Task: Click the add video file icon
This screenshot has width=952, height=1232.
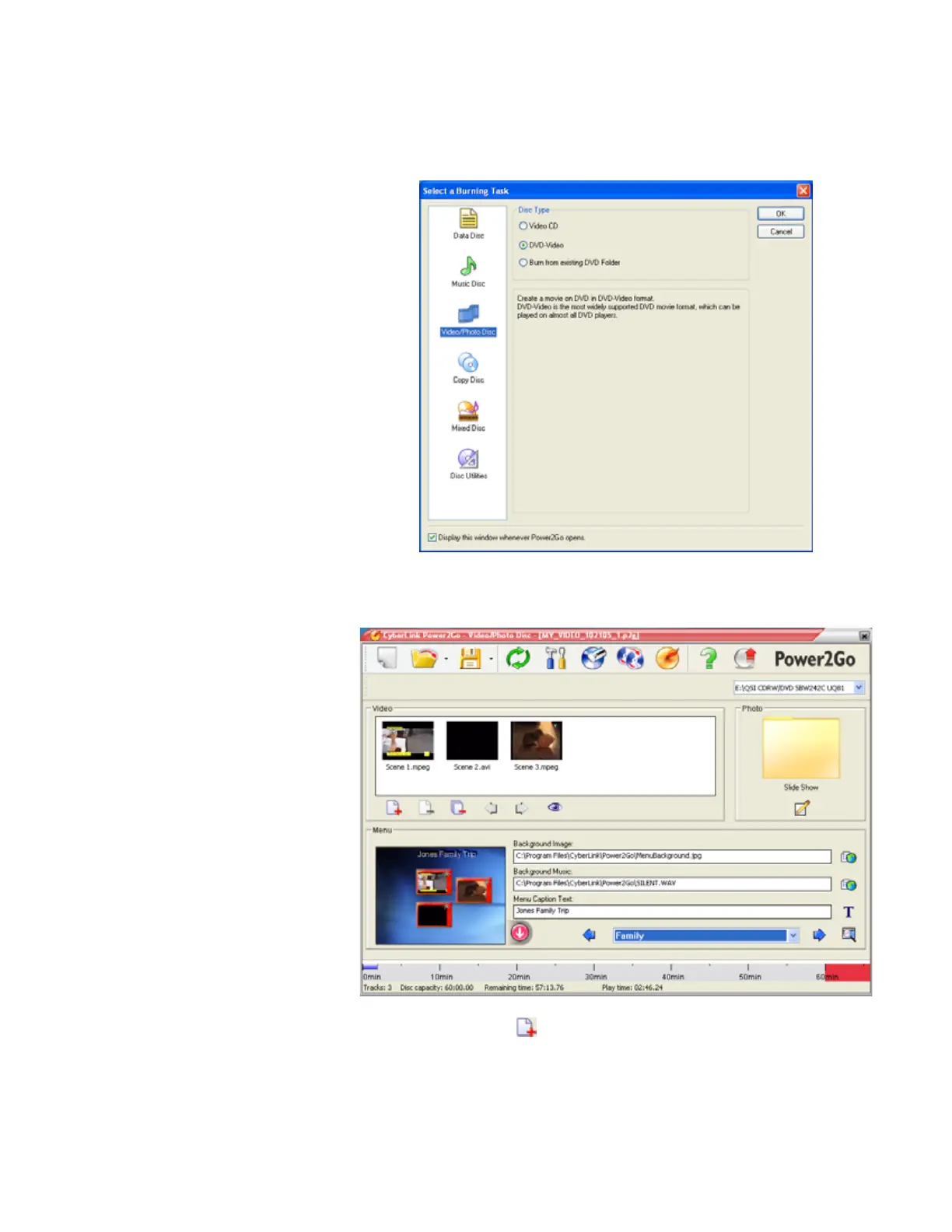Action: point(394,808)
